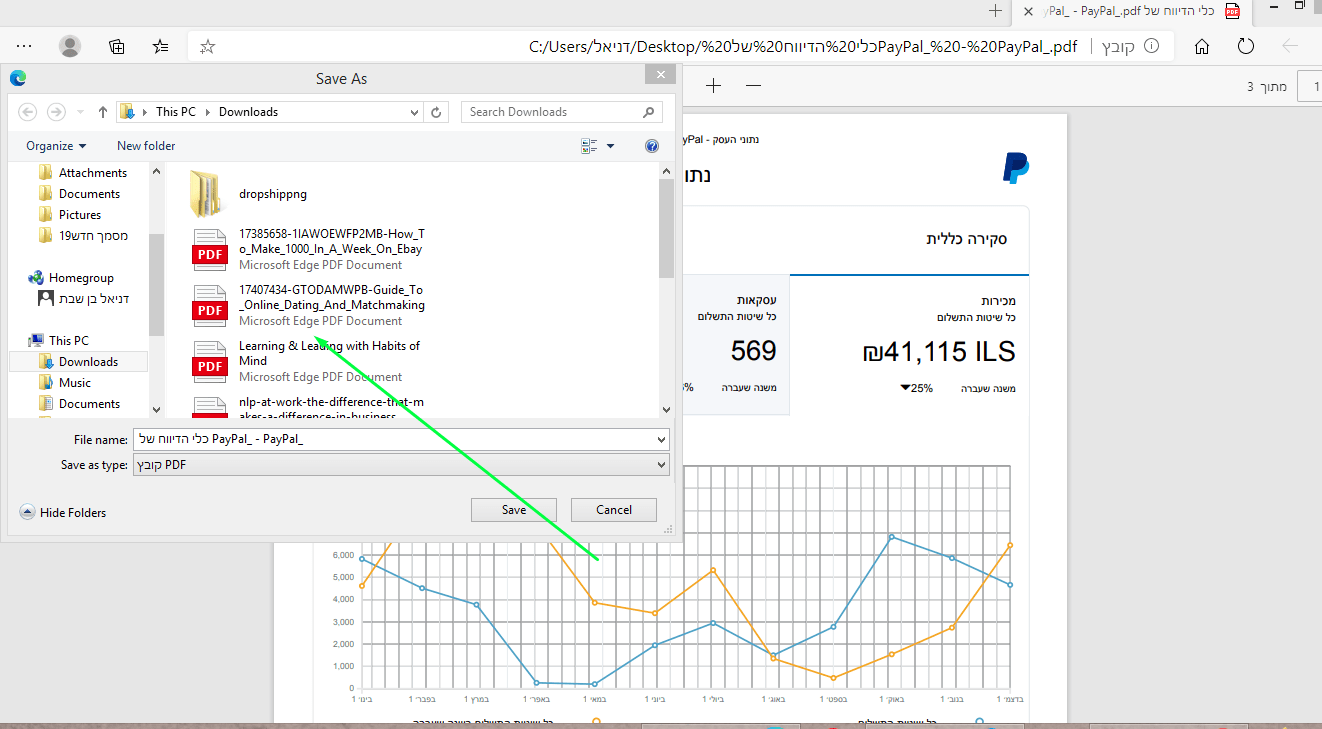Create a New folder
This screenshot has width=1322, height=729.
tap(146, 146)
